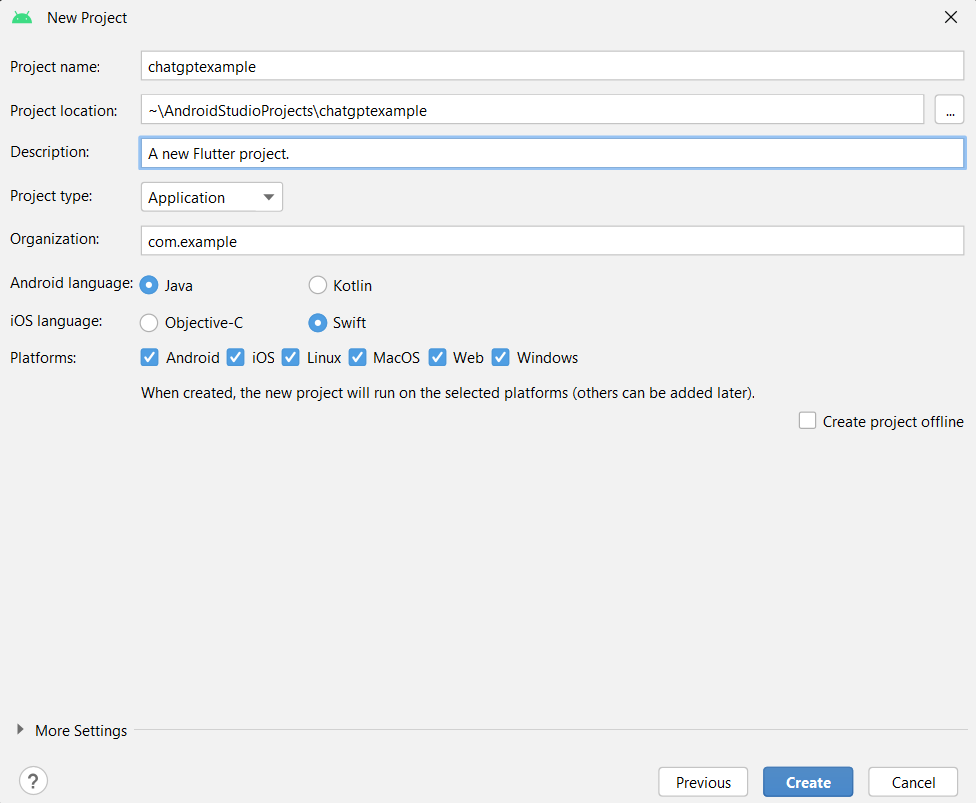Select the Java radio button

pos(149,285)
